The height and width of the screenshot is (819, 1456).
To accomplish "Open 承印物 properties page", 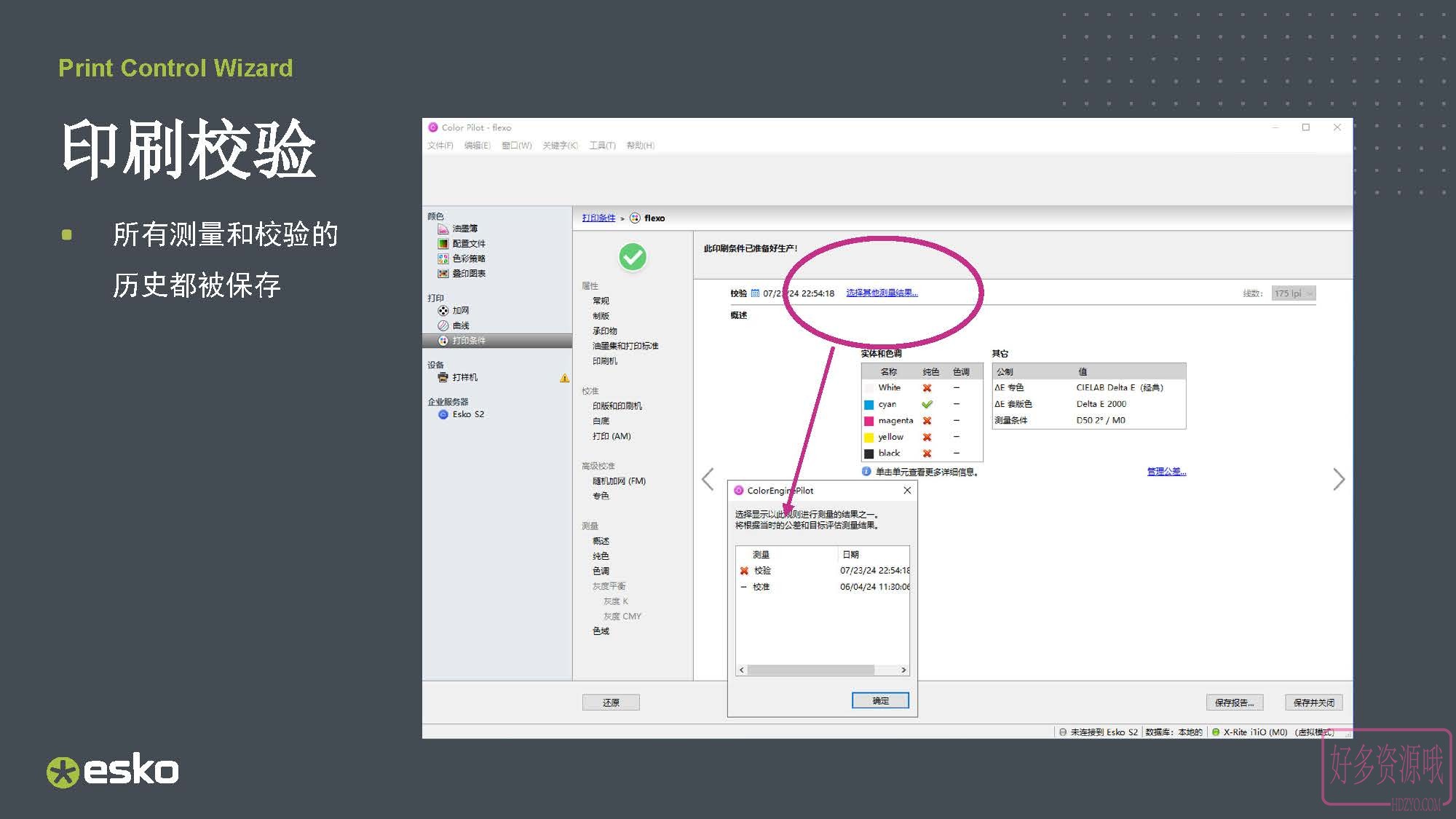I will pos(605,331).
